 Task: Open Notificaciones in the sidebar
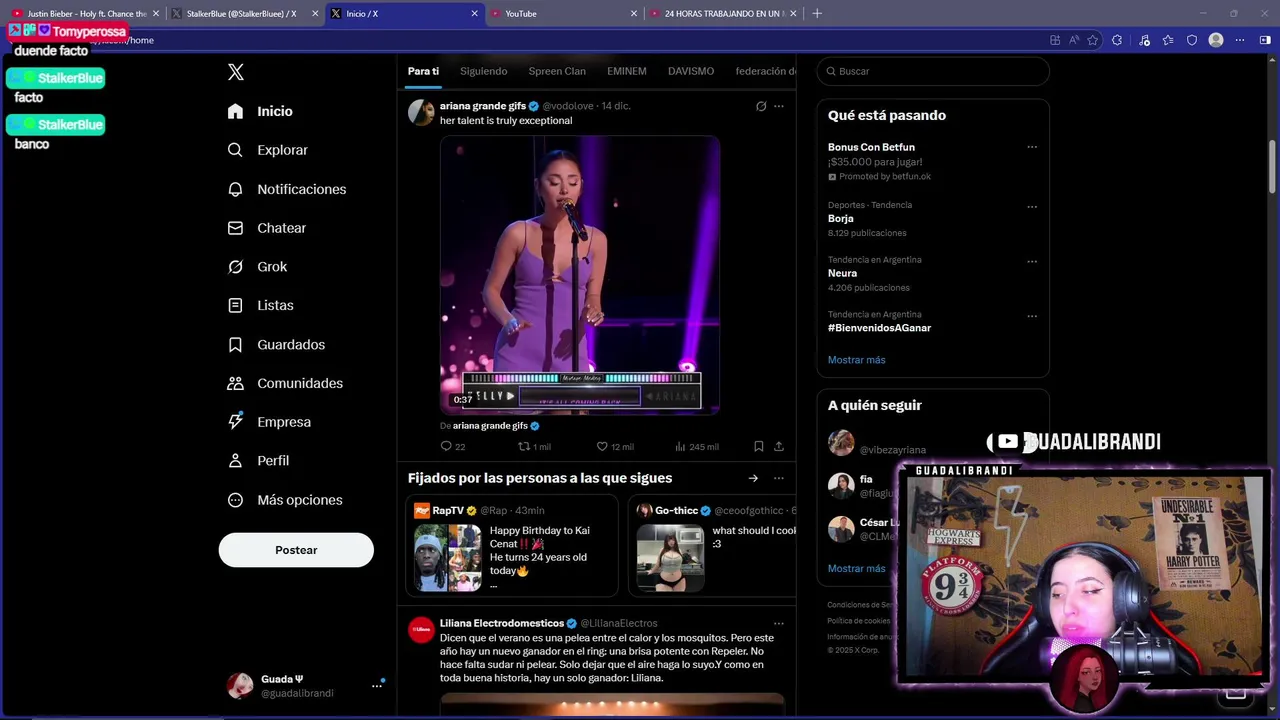pyautogui.click(x=286, y=189)
